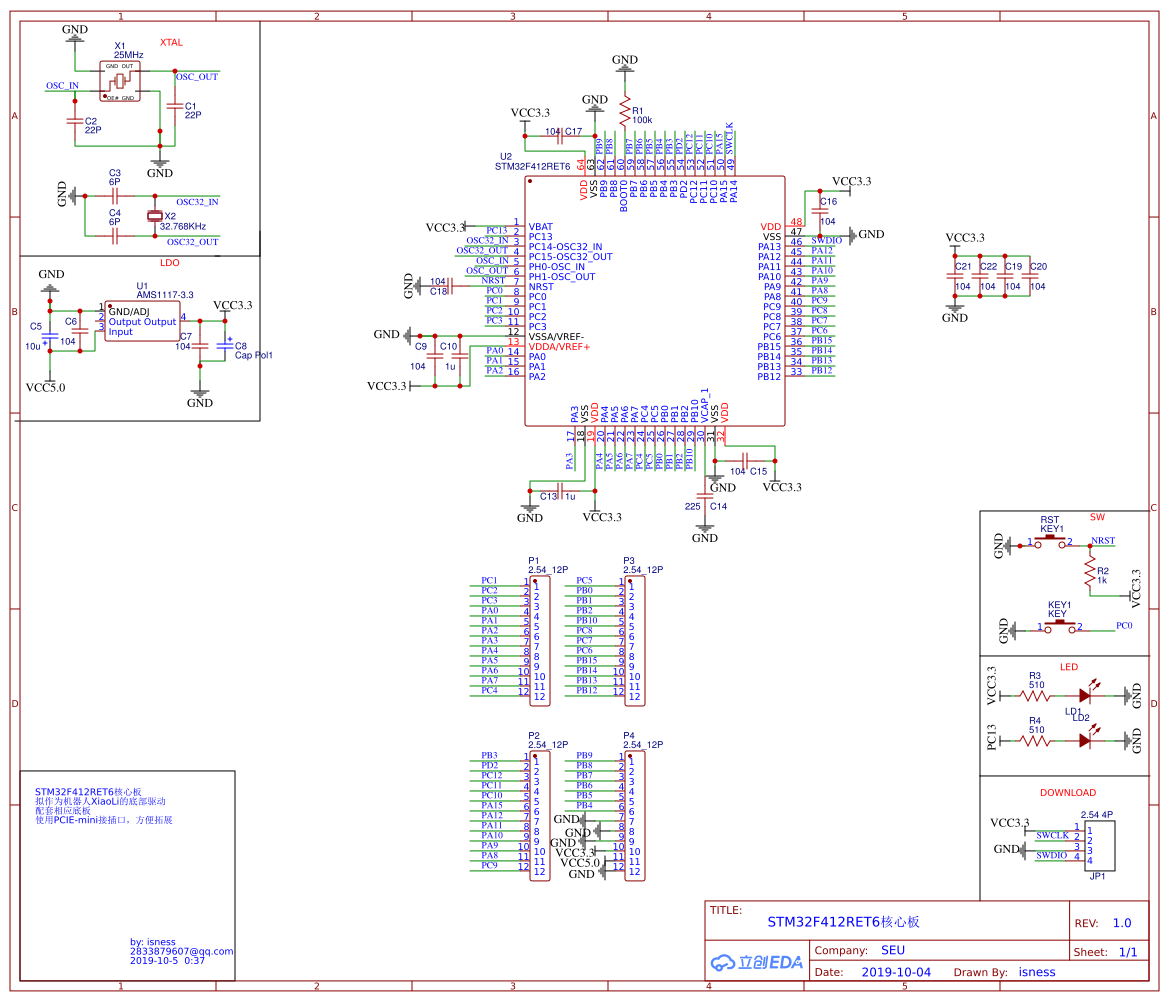1169x1001 pixels.
Task: Select header P2 2.54_12P connector body
Action: coord(540,815)
